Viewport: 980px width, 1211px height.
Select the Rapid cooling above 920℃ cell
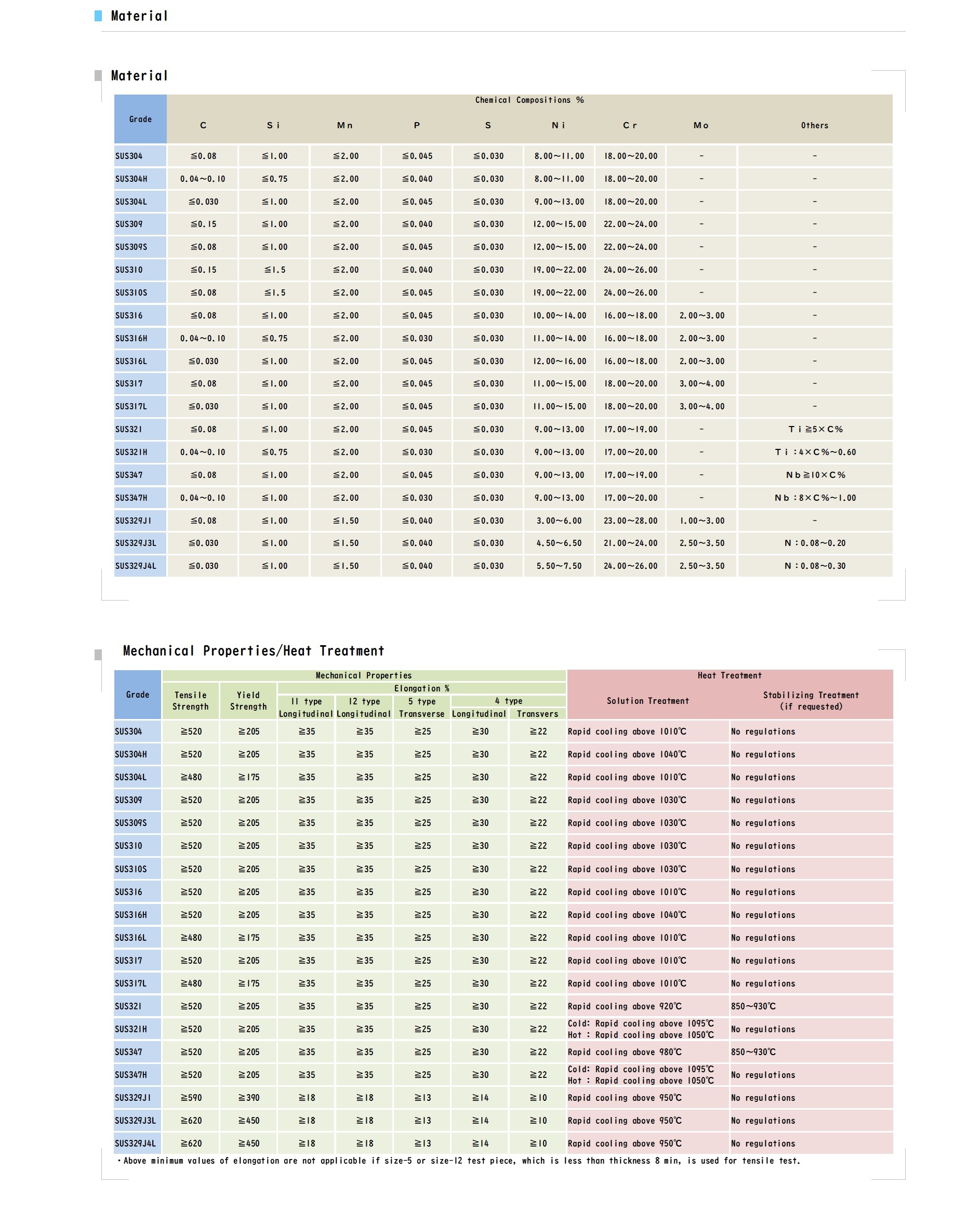click(x=625, y=1006)
